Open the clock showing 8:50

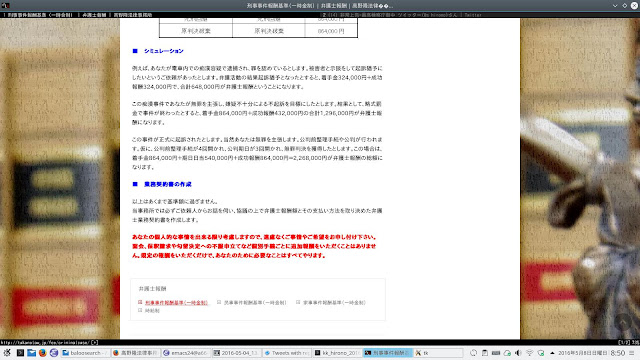tap(618, 353)
